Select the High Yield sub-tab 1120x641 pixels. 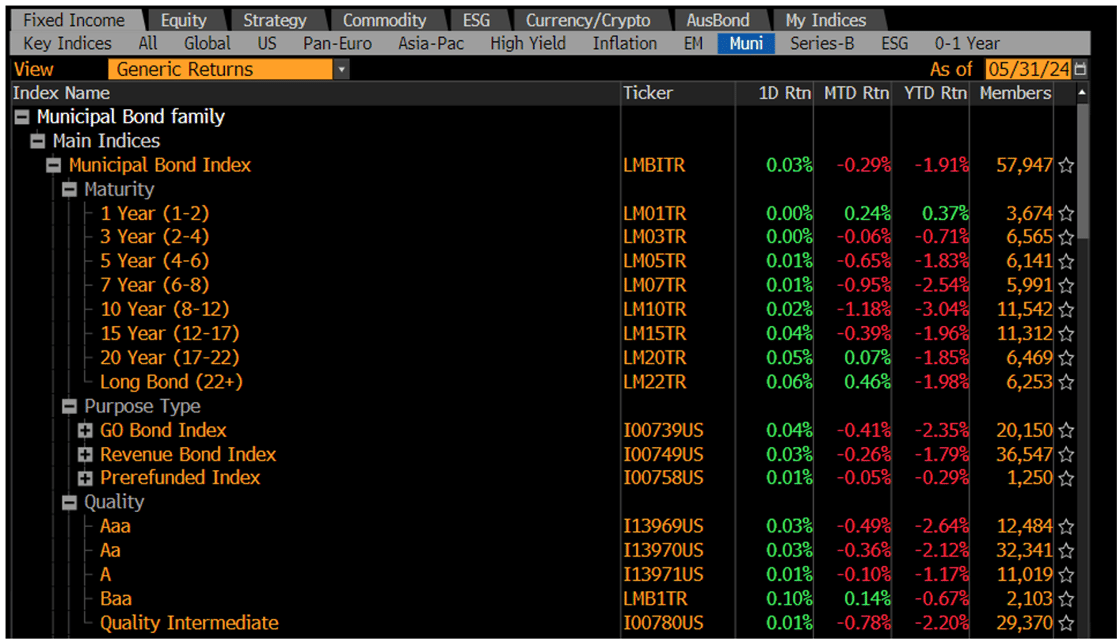527,43
